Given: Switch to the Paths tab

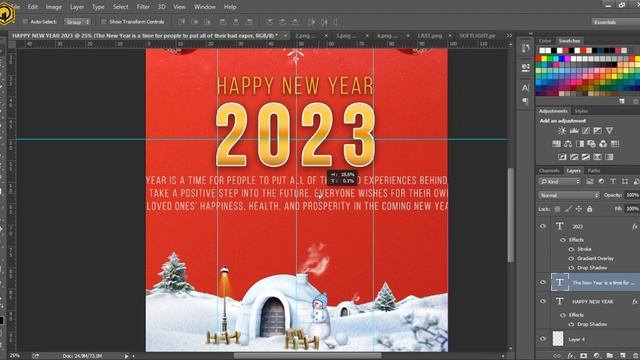Looking at the screenshot, I should pyautogui.click(x=594, y=171).
